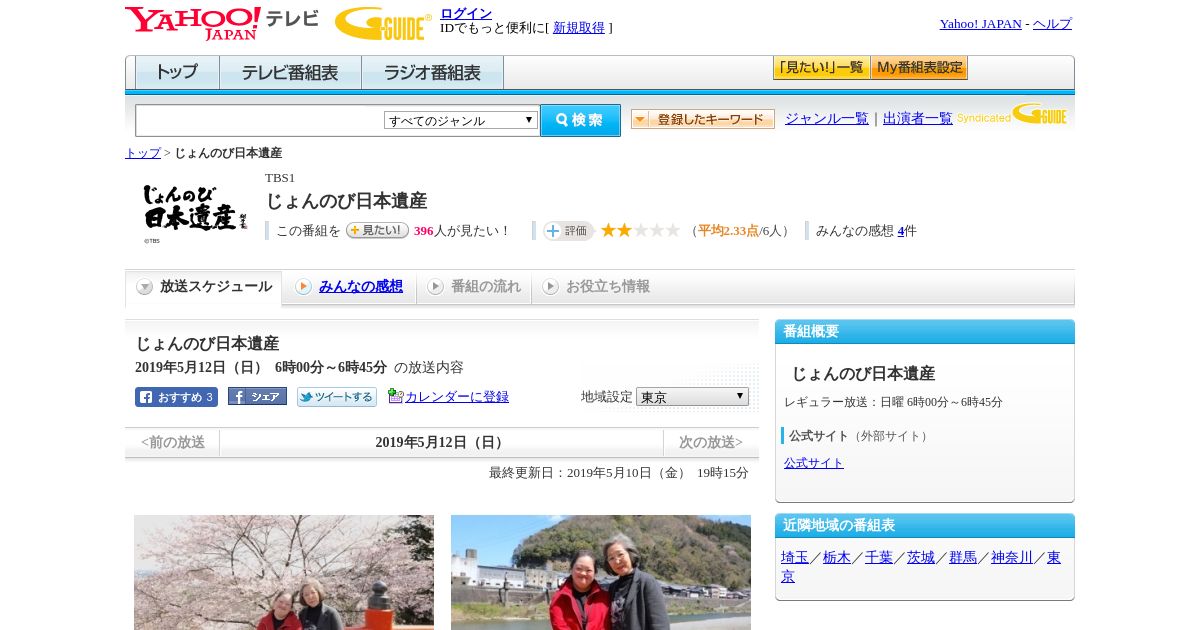Select the トップ navigation tab
This screenshot has width=1200, height=630.
[x=177, y=73]
